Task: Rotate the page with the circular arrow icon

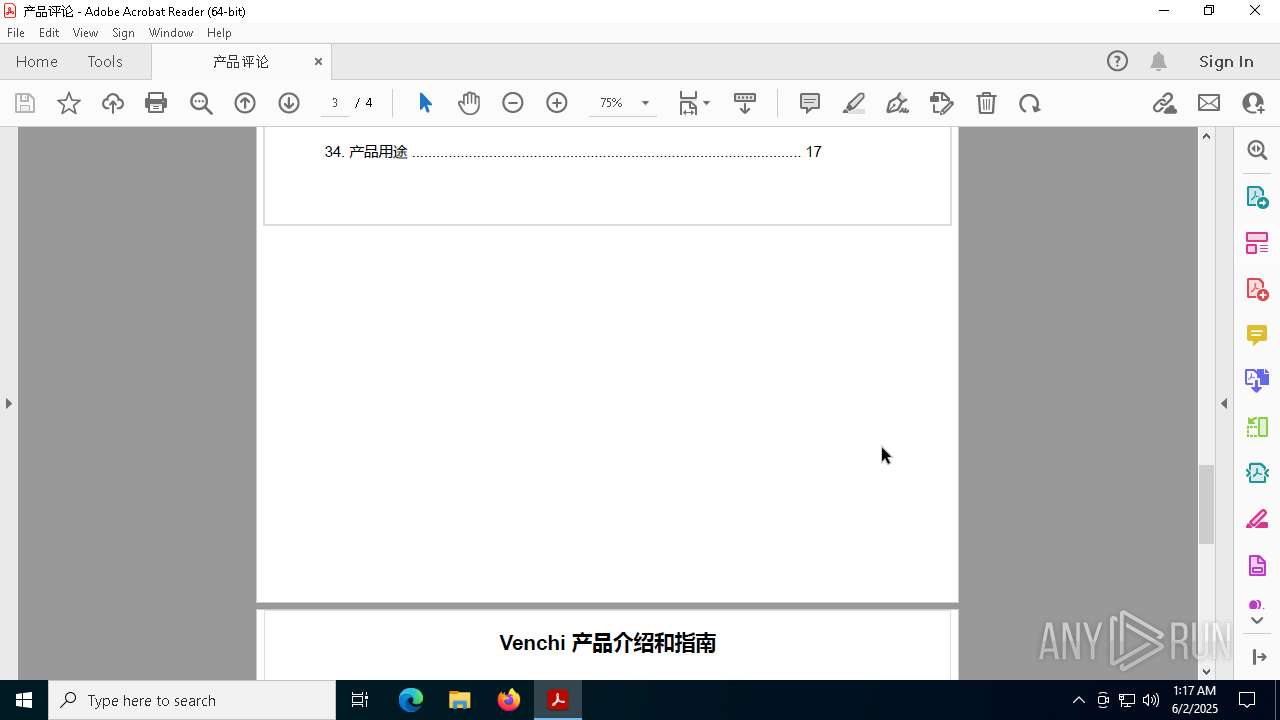Action: pos(1030,103)
